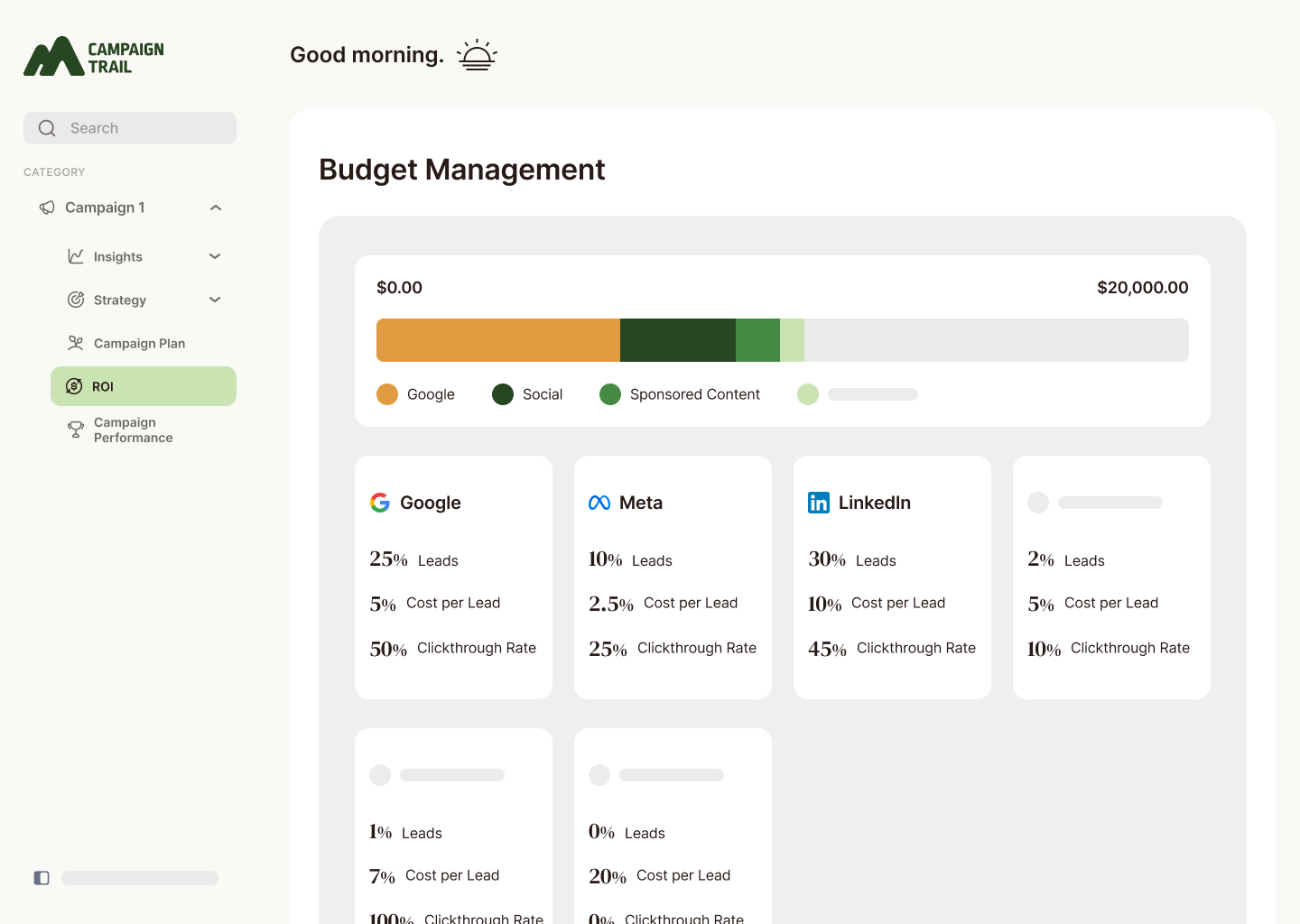Viewport: 1300px width, 924px height.
Task: Click the placeholder card with 2% Leads
Action: (1111, 577)
